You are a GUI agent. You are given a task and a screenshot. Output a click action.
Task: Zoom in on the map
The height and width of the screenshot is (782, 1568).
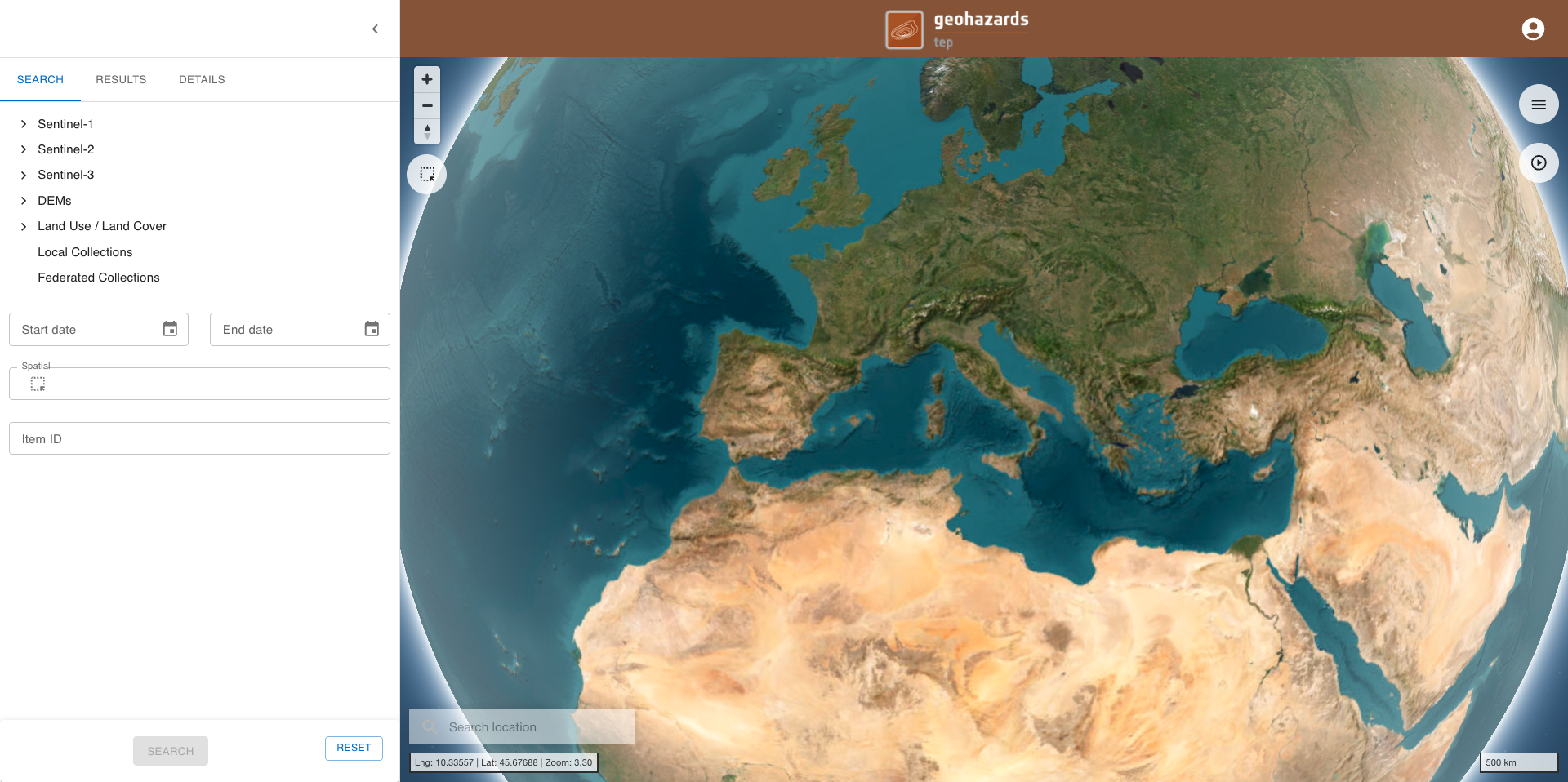427,79
